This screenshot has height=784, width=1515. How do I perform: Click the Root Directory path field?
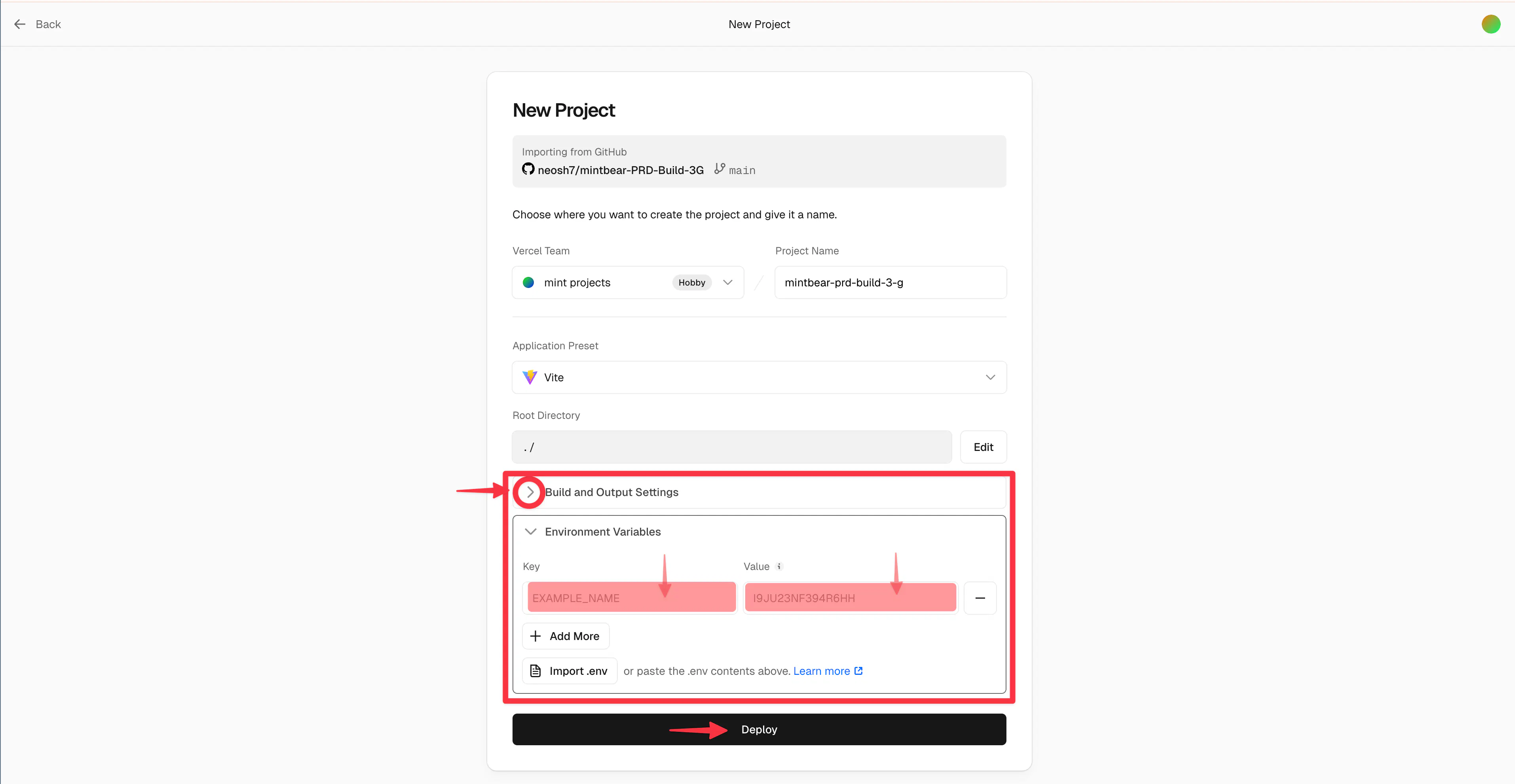[x=732, y=447]
